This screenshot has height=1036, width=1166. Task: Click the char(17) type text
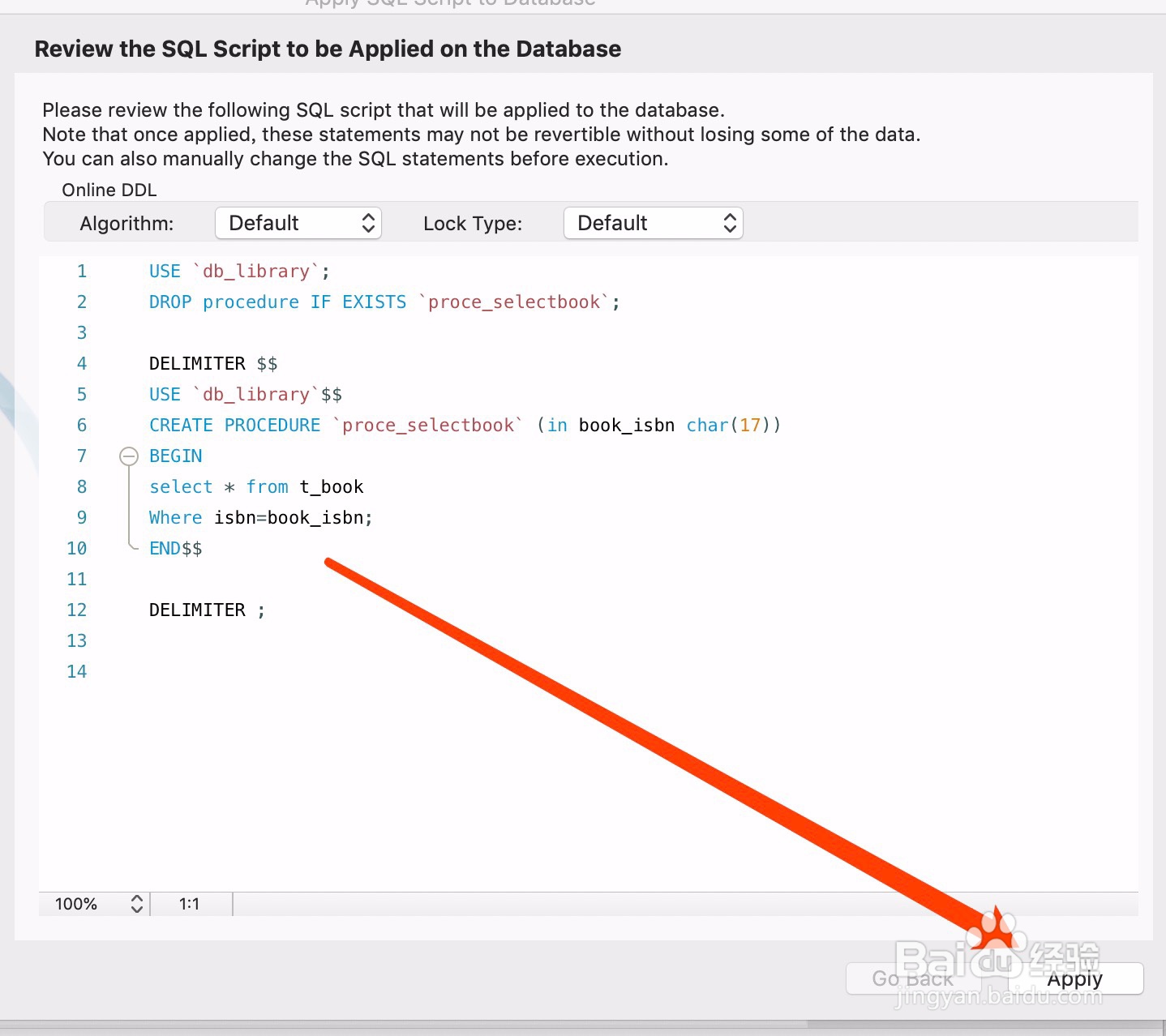729,426
